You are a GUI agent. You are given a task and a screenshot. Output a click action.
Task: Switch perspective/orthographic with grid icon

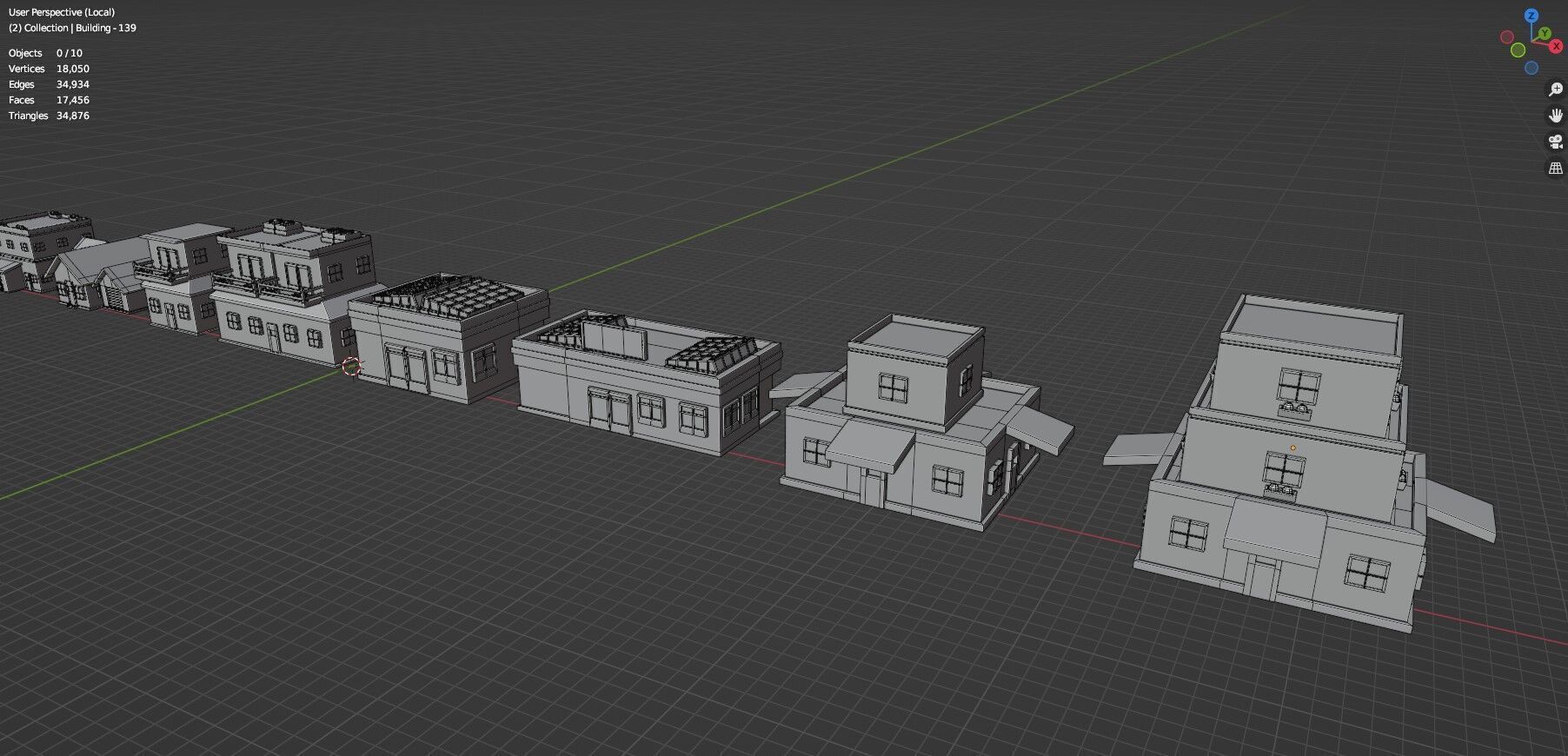point(1556,168)
